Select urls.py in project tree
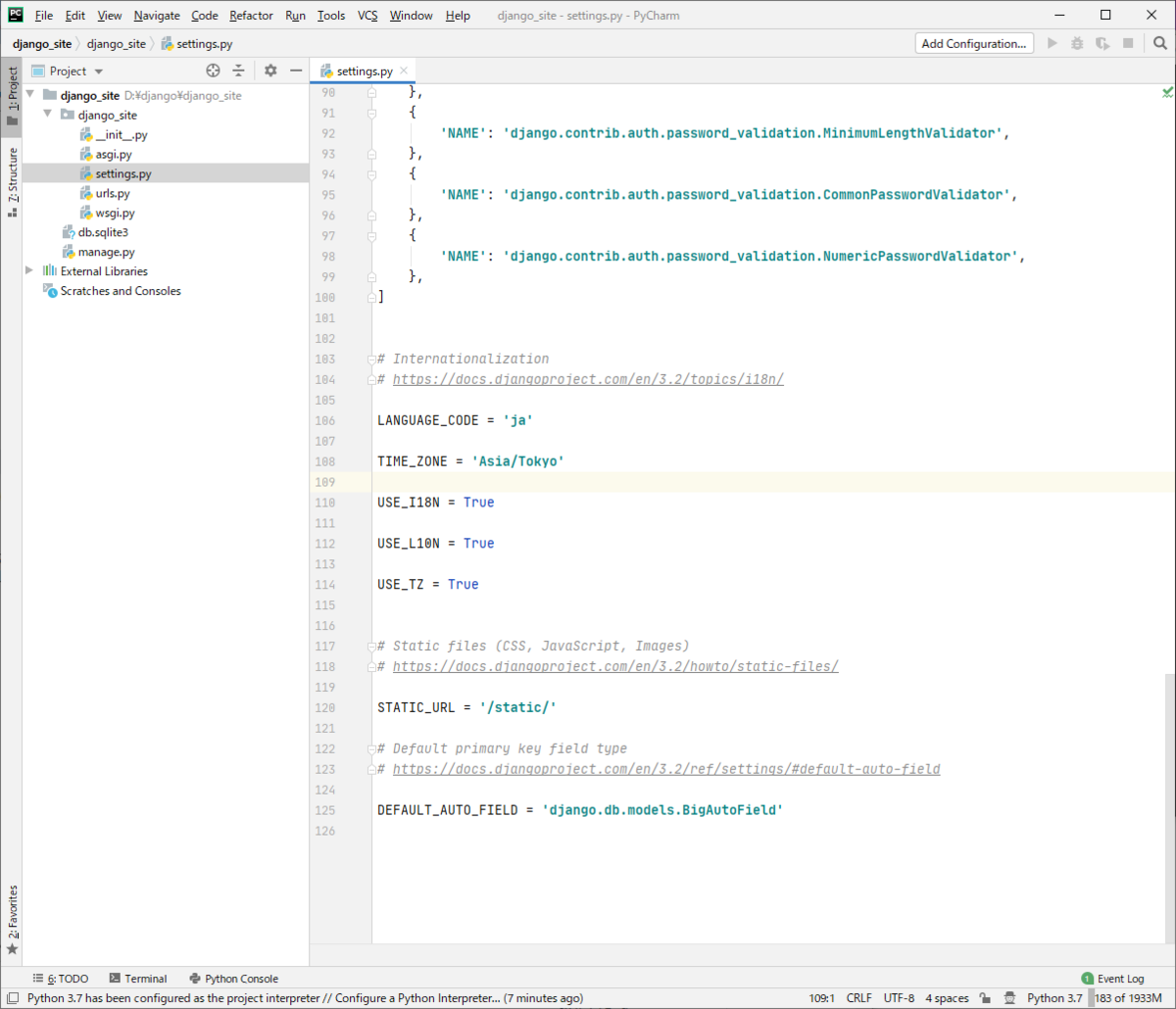 [x=113, y=194]
